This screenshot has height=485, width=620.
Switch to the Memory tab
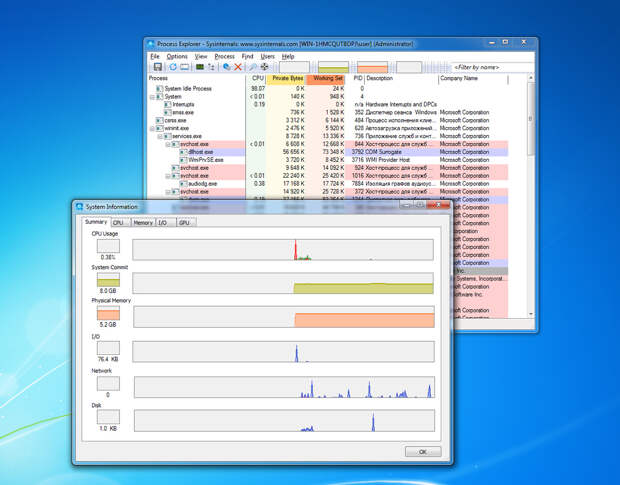(x=143, y=223)
